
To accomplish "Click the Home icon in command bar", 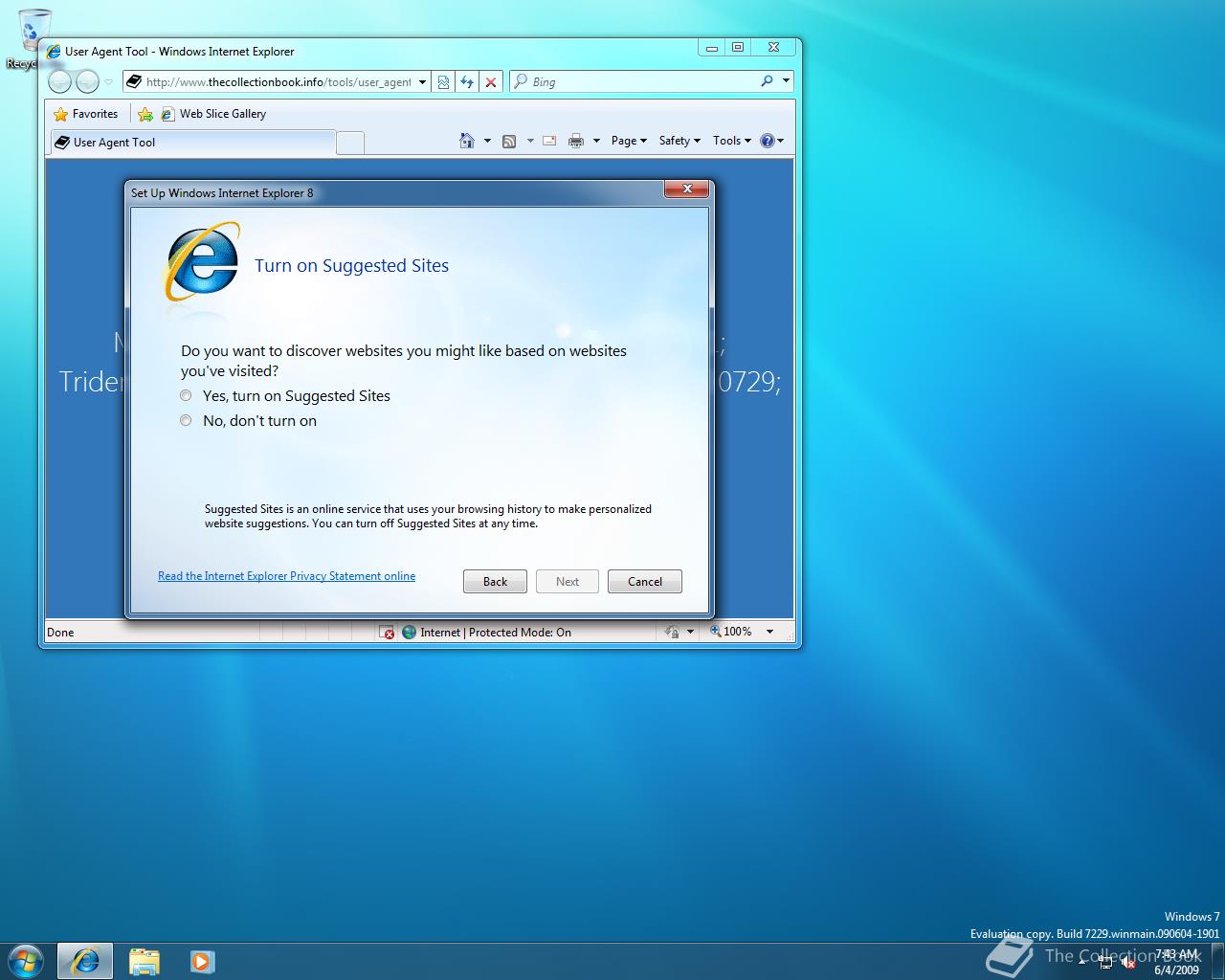I will click(x=467, y=141).
